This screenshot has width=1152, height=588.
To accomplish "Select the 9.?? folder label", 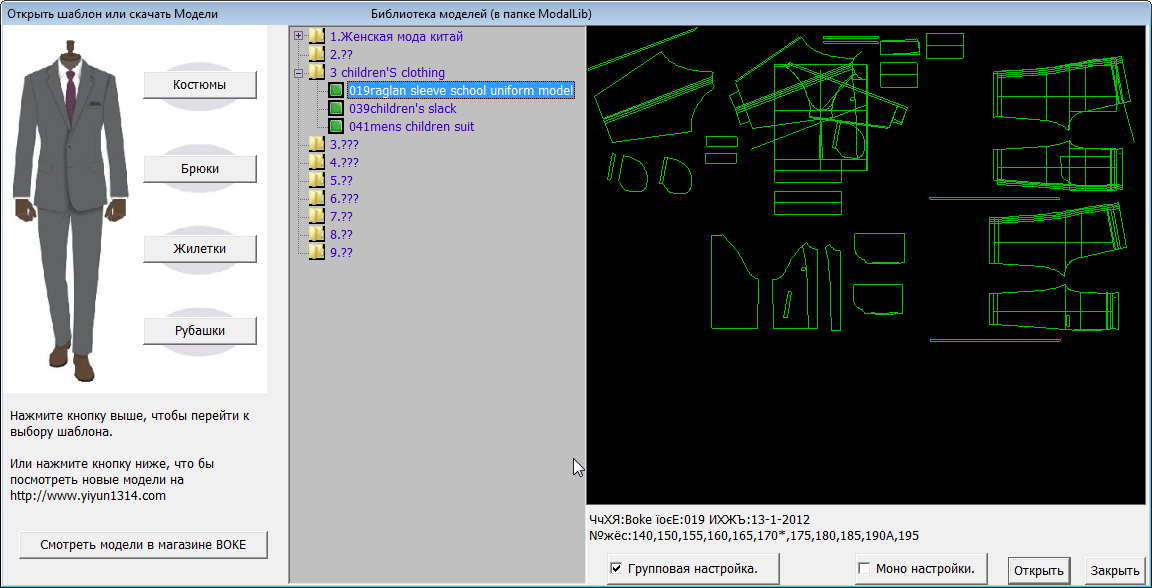I will click(x=341, y=253).
